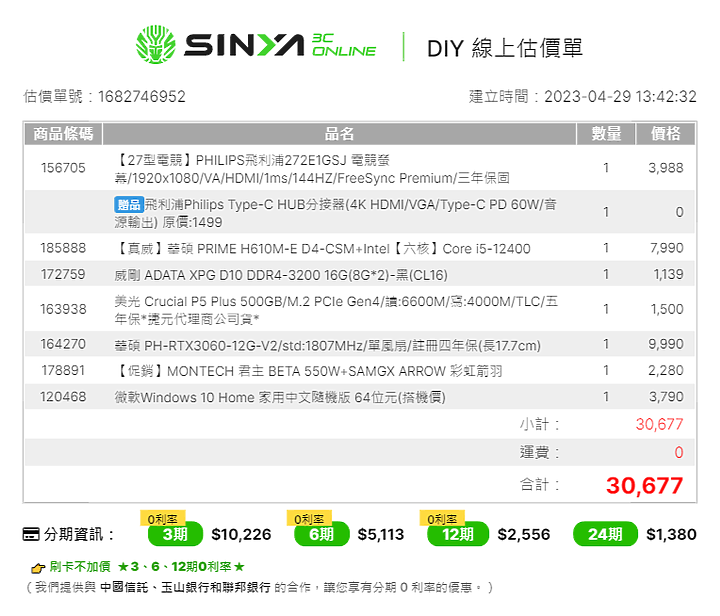Click the 0利率 tag above 12期
Image resolution: width=720 pixels, height=616 pixels.
click(442, 519)
